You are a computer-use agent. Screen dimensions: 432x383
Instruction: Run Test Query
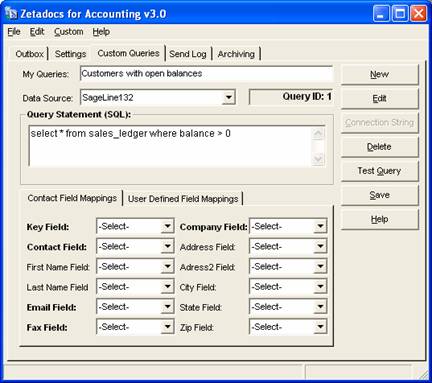click(x=379, y=171)
